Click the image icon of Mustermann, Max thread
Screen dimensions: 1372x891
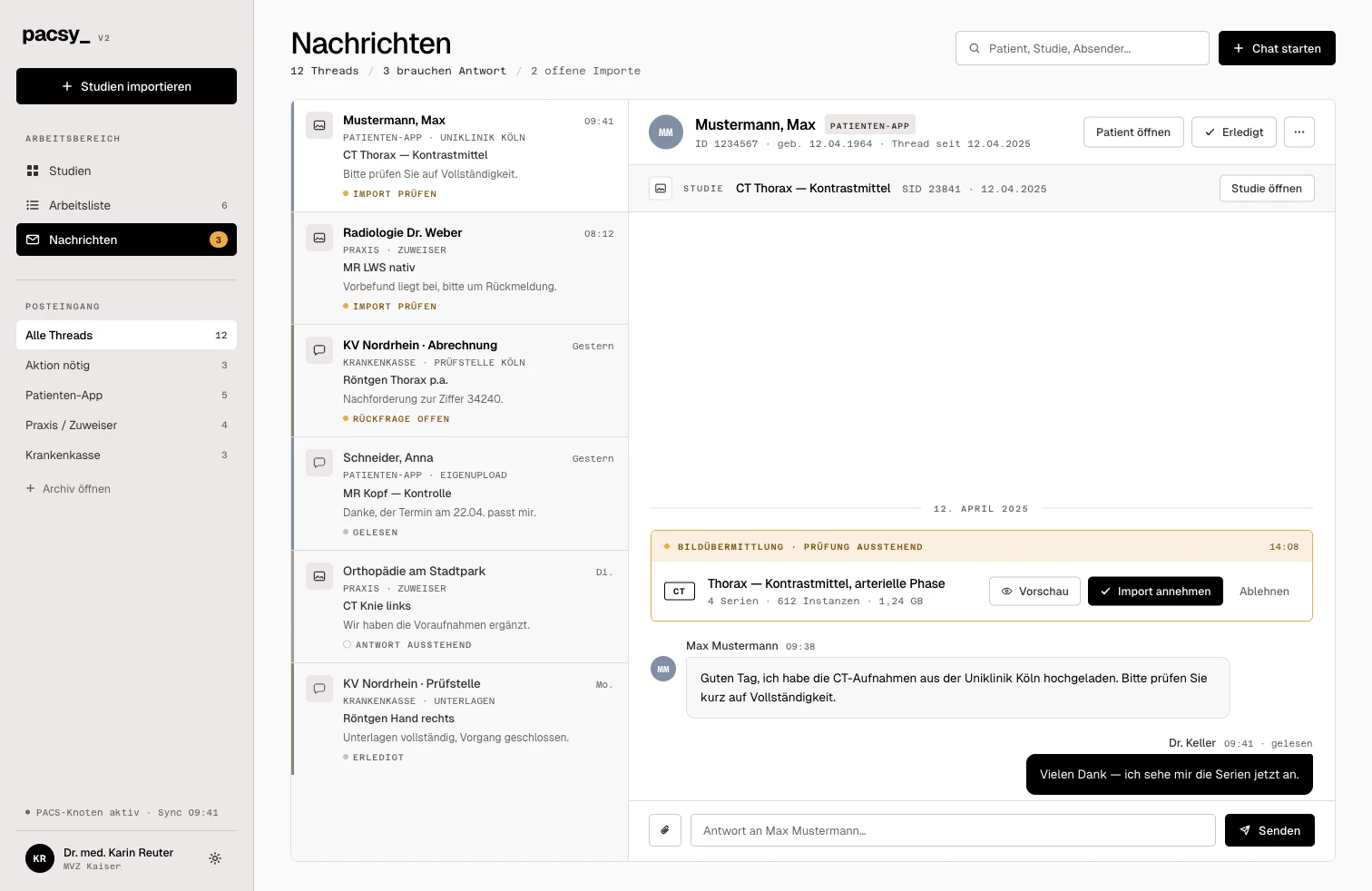click(x=319, y=126)
